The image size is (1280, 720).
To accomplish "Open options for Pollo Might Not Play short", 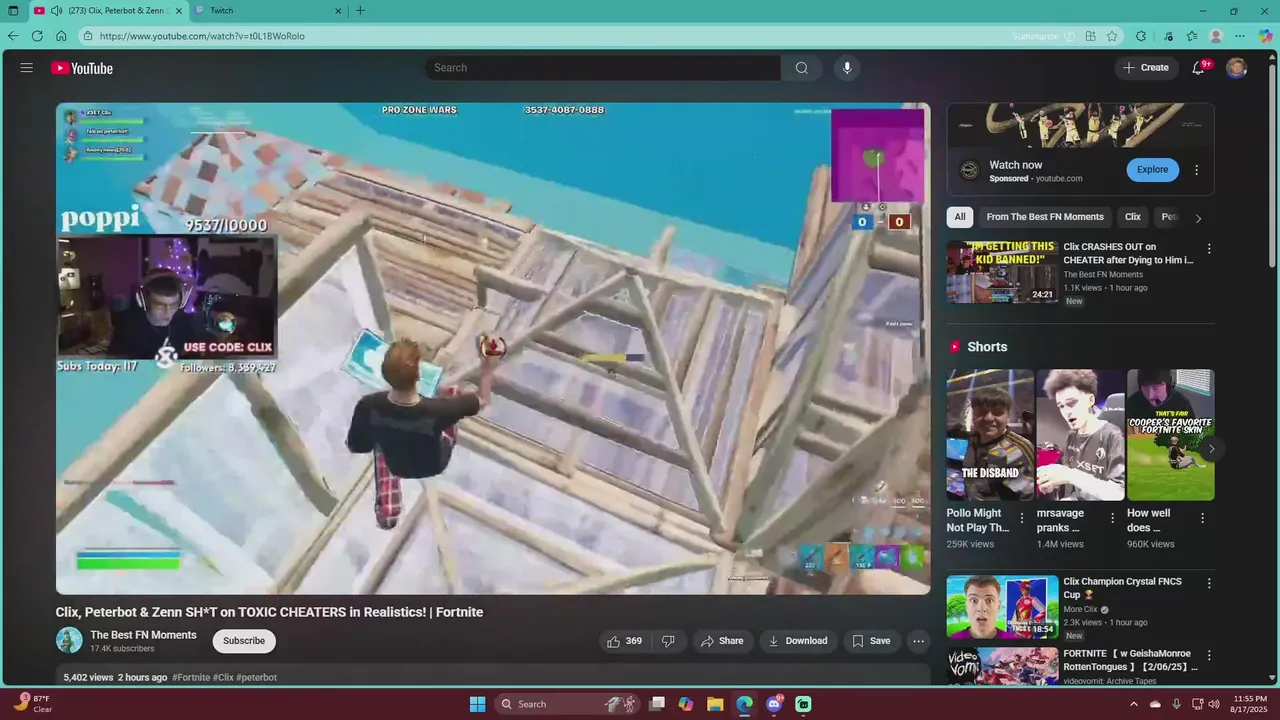I will coord(1022,518).
